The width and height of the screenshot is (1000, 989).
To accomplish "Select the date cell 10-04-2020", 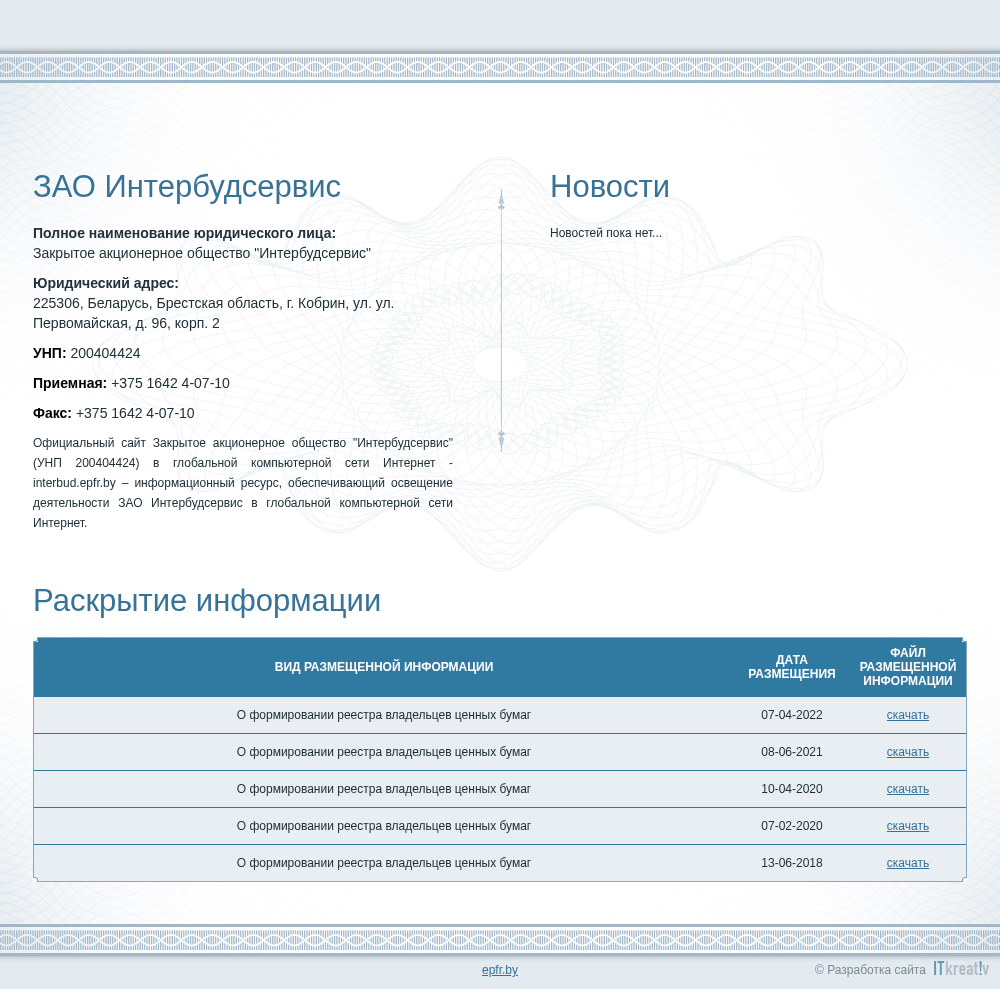I will [791, 789].
